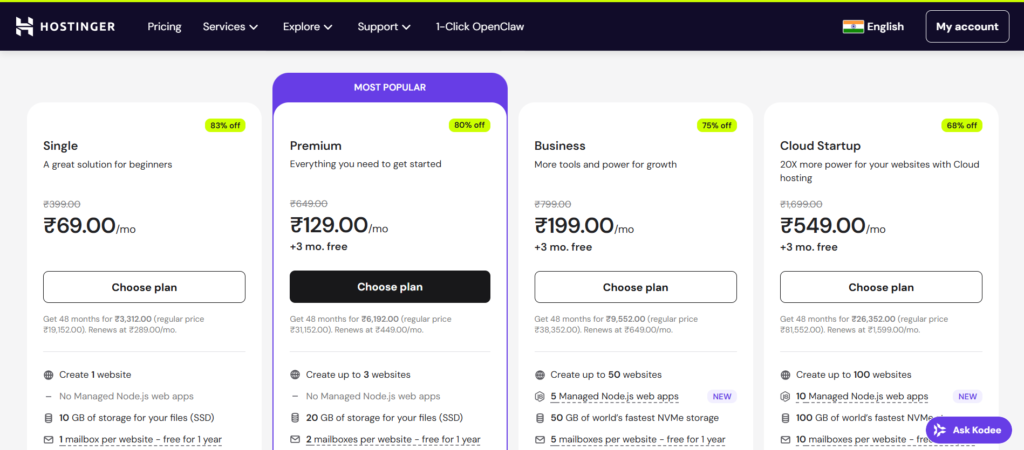Click Node.js icon beside 10 Managed Node.js apps
Viewport: 1024px width, 450px height.
click(x=785, y=397)
